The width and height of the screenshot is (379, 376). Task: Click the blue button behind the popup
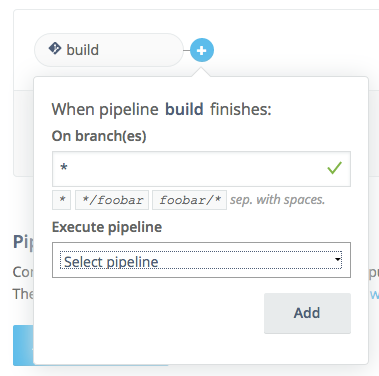[x=23, y=345]
